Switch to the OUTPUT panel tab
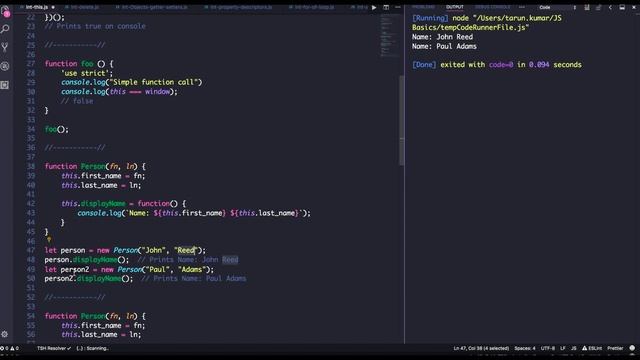This screenshot has height=360, width=640. pyautogui.click(x=455, y=7)
